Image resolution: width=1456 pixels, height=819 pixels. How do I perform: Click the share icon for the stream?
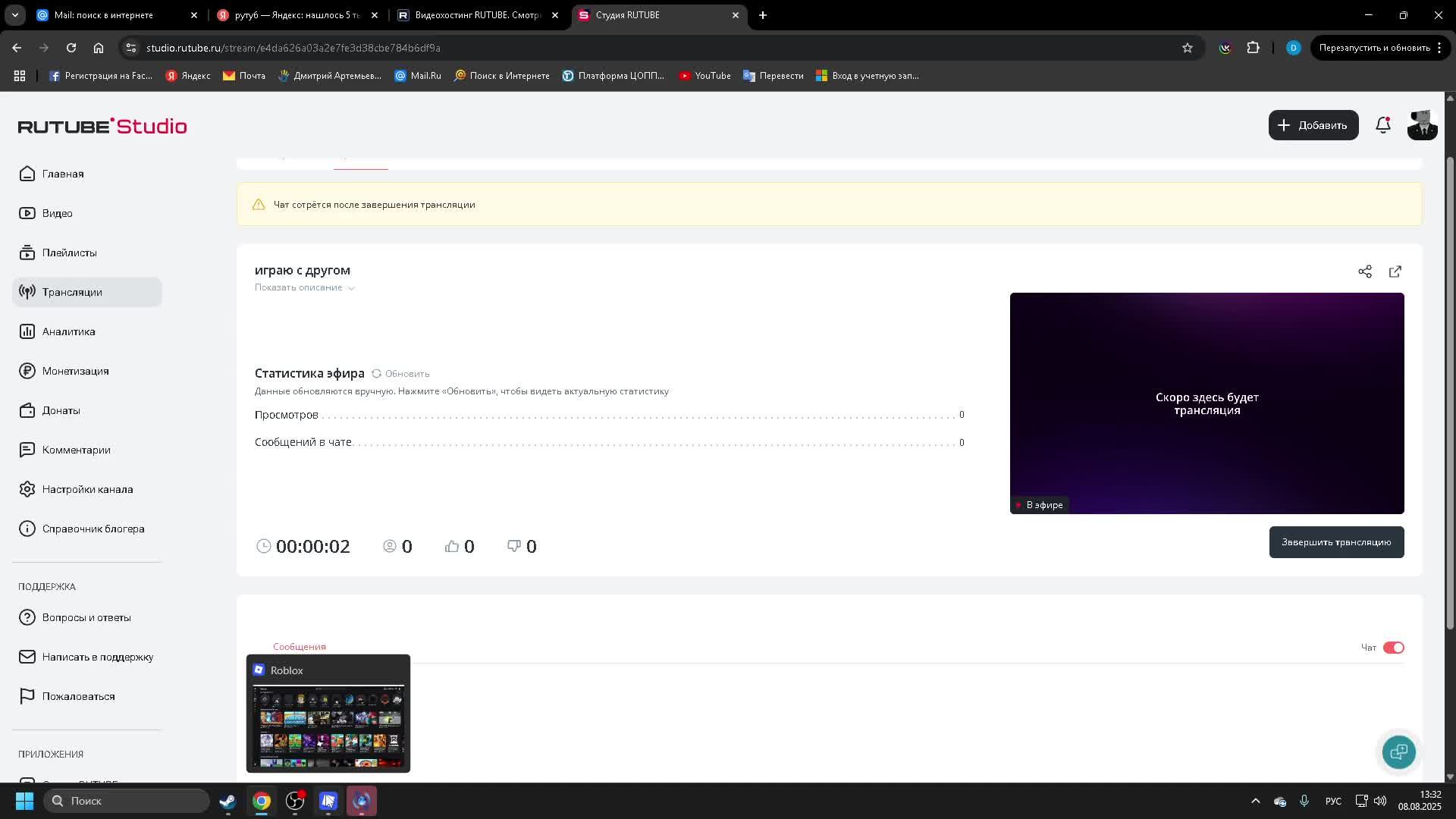(1365, 271)
